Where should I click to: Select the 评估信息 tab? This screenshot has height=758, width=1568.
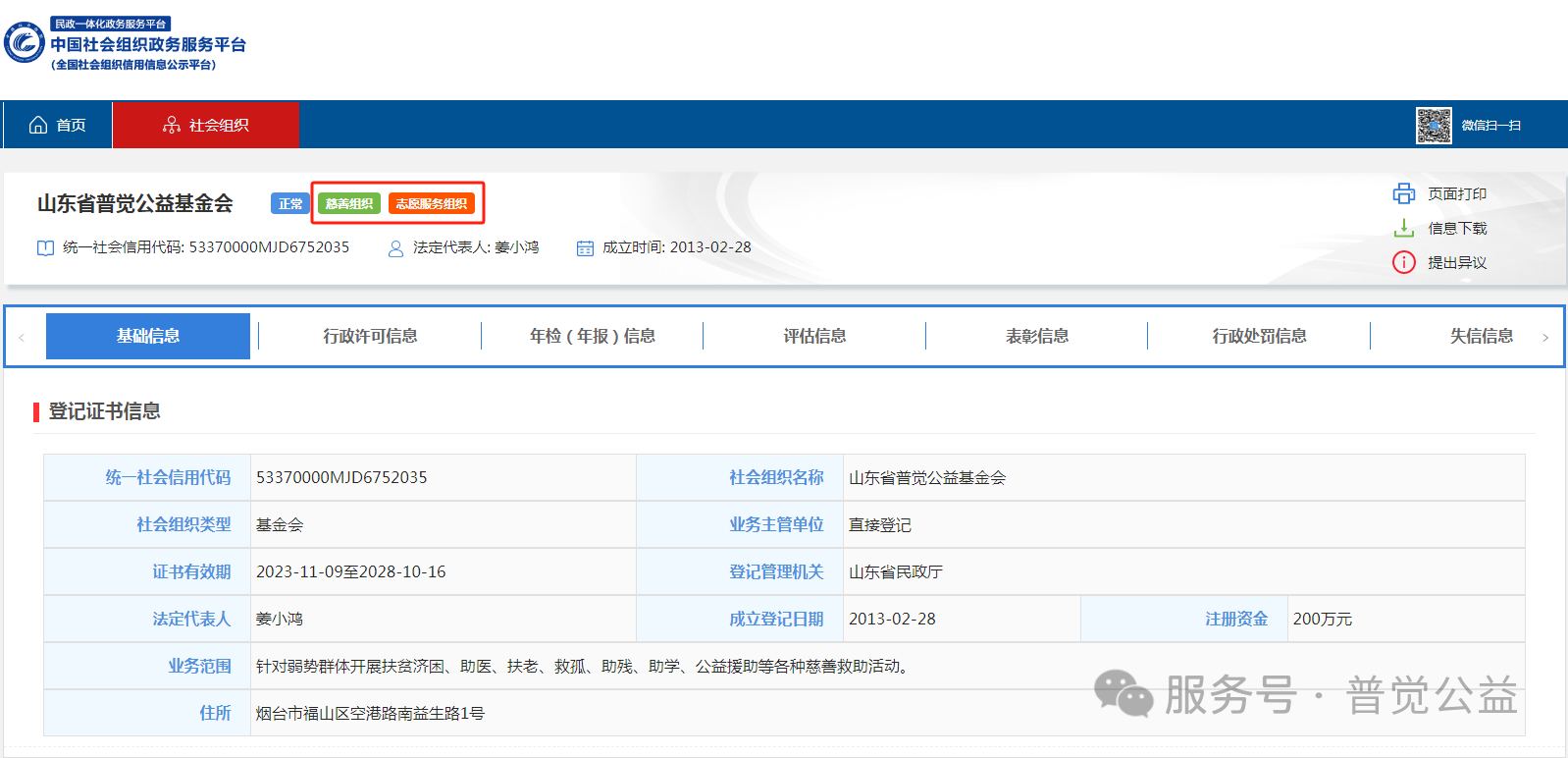814,336
